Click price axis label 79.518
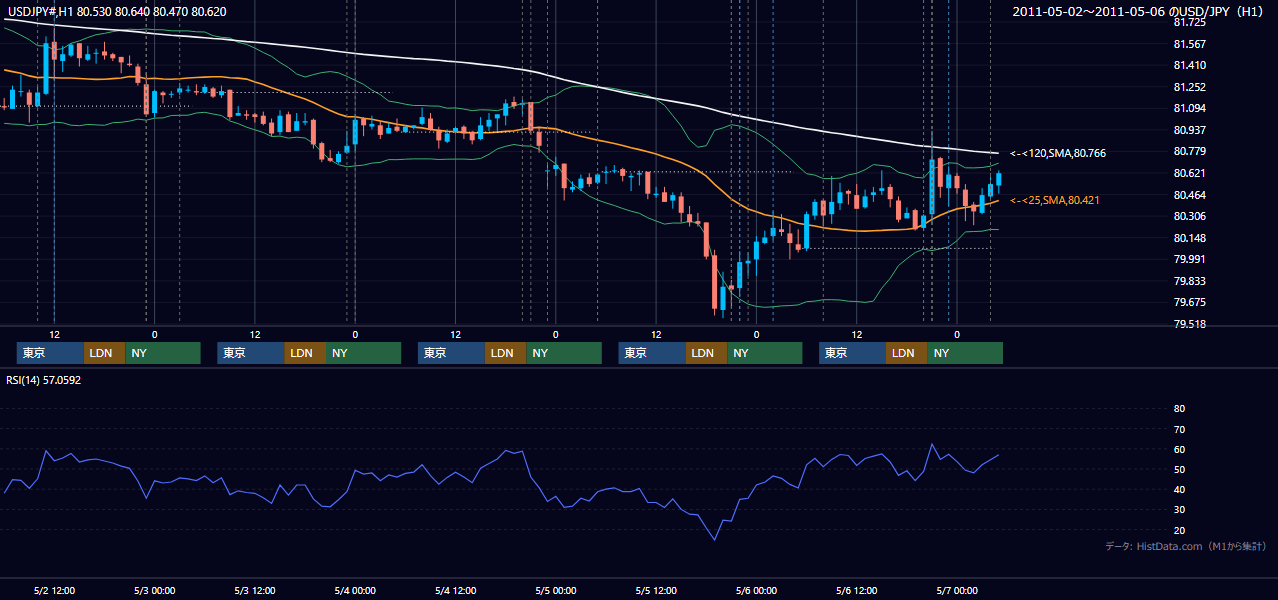This screenshot has width=1278, height=600. [1189, 324]
